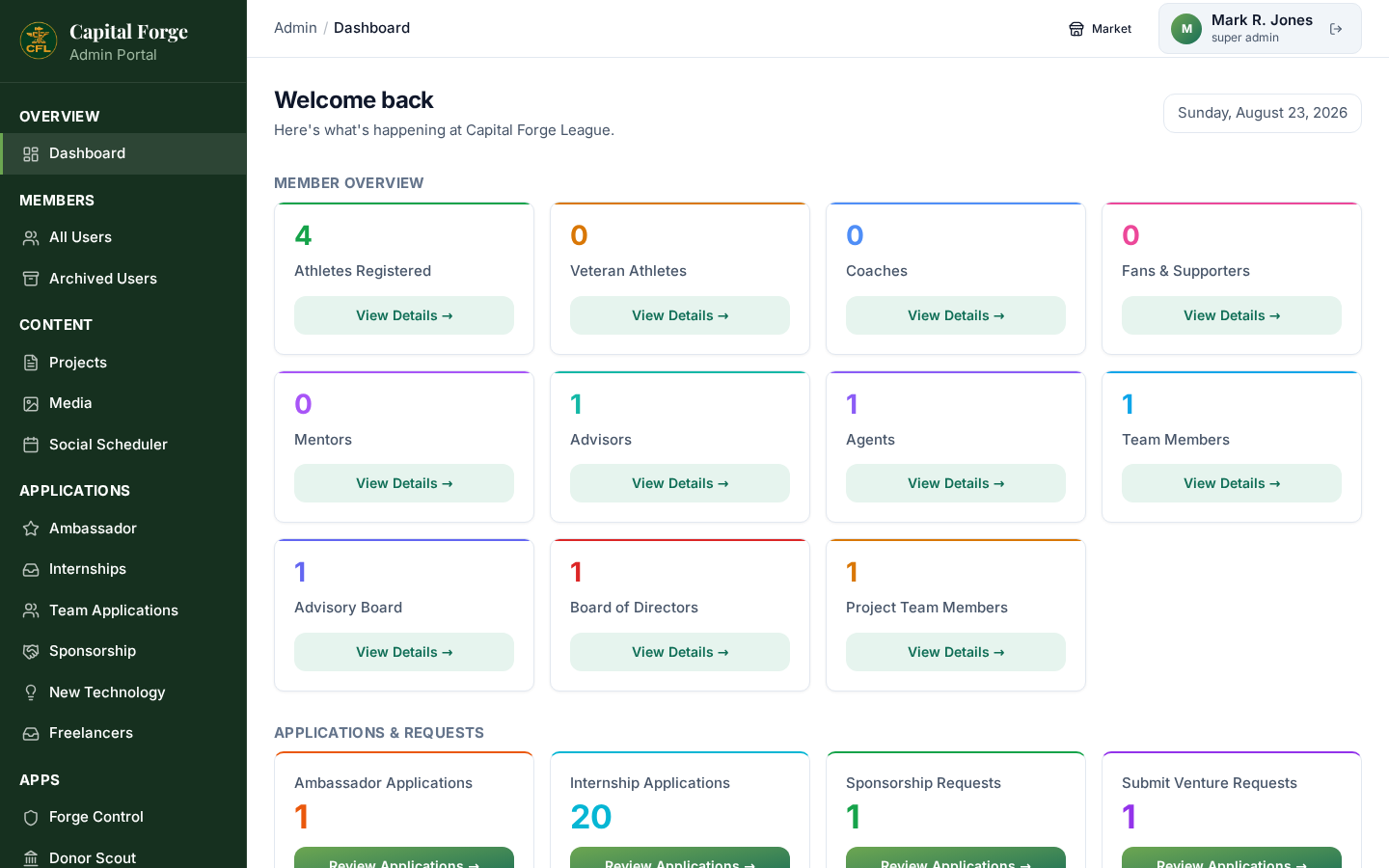Click the Donor Scout bank icon
1389x868 pixels.
coord(31,858)
